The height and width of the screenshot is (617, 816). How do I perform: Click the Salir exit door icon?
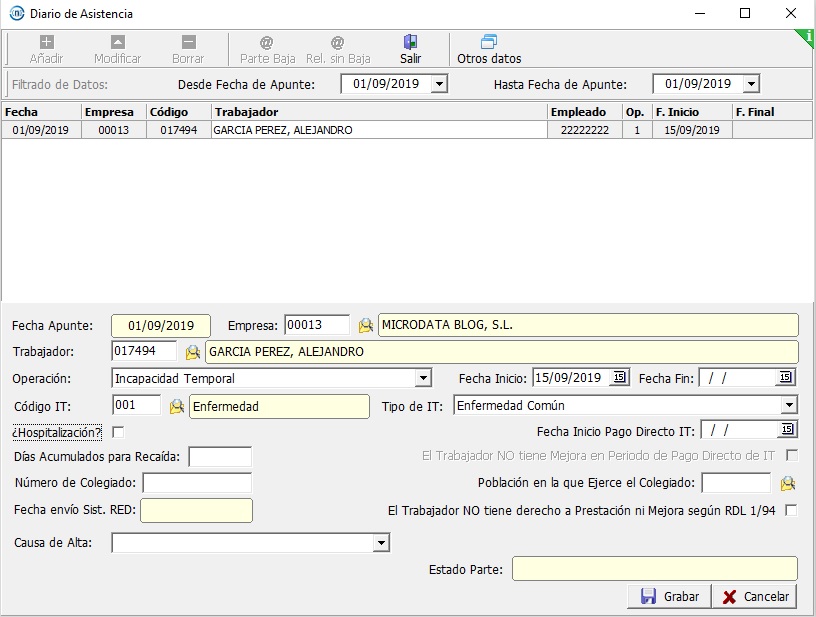click(410, 43)
